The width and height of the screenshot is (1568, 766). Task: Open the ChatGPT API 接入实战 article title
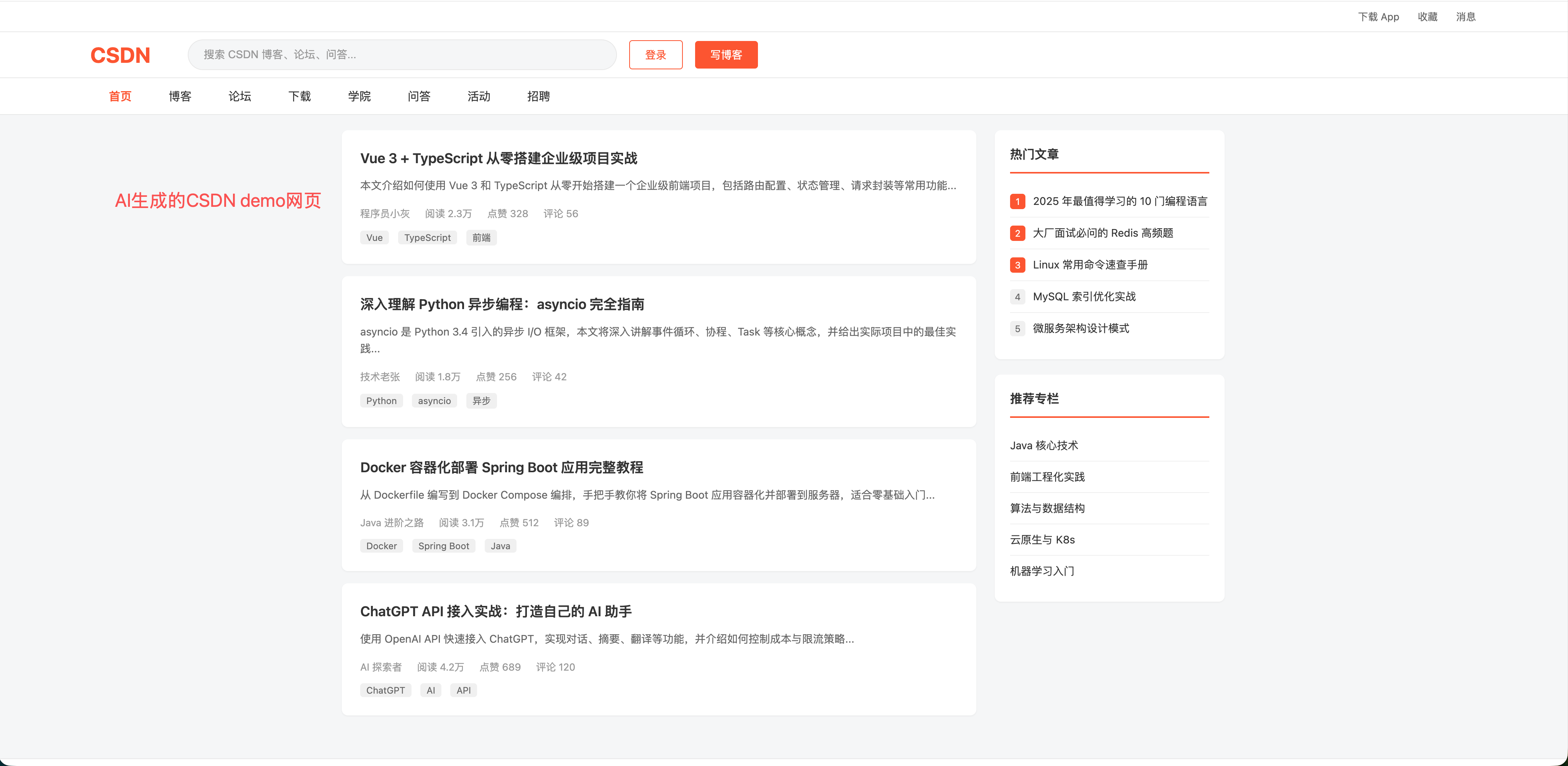tap(496, 612)
